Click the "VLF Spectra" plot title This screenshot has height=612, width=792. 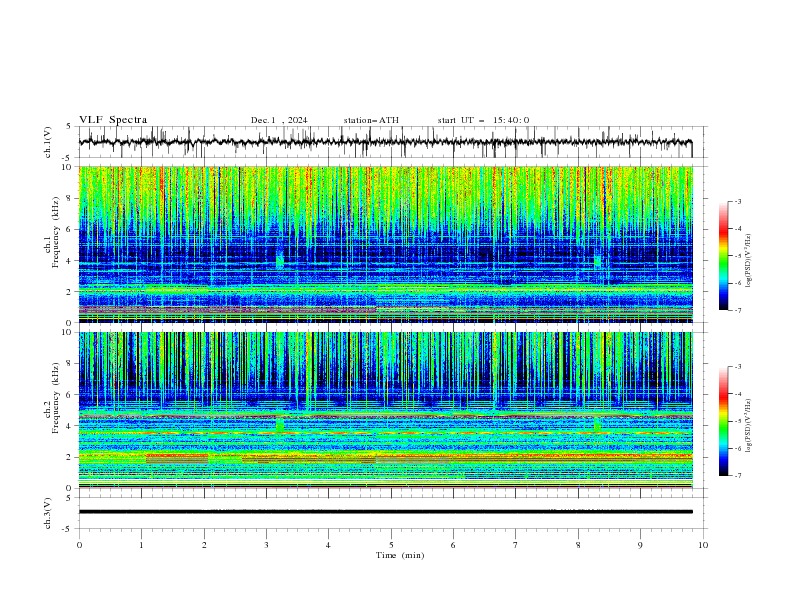(x=113, y=120)
